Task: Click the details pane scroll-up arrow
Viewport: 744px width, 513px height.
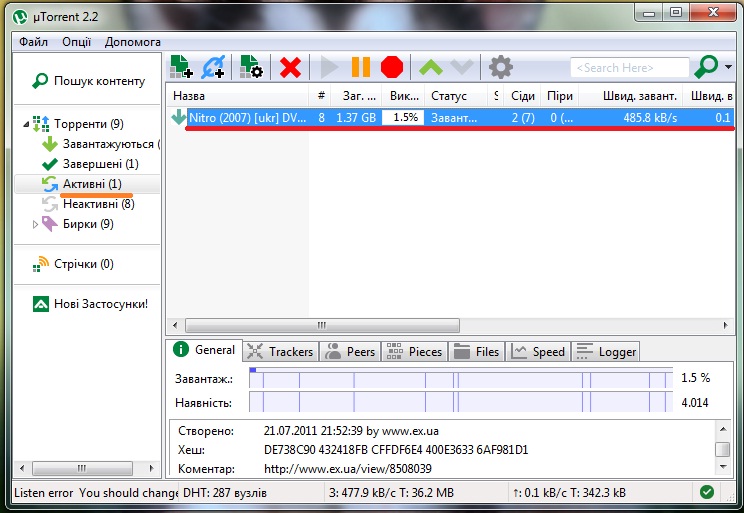Action: point(723,429)
